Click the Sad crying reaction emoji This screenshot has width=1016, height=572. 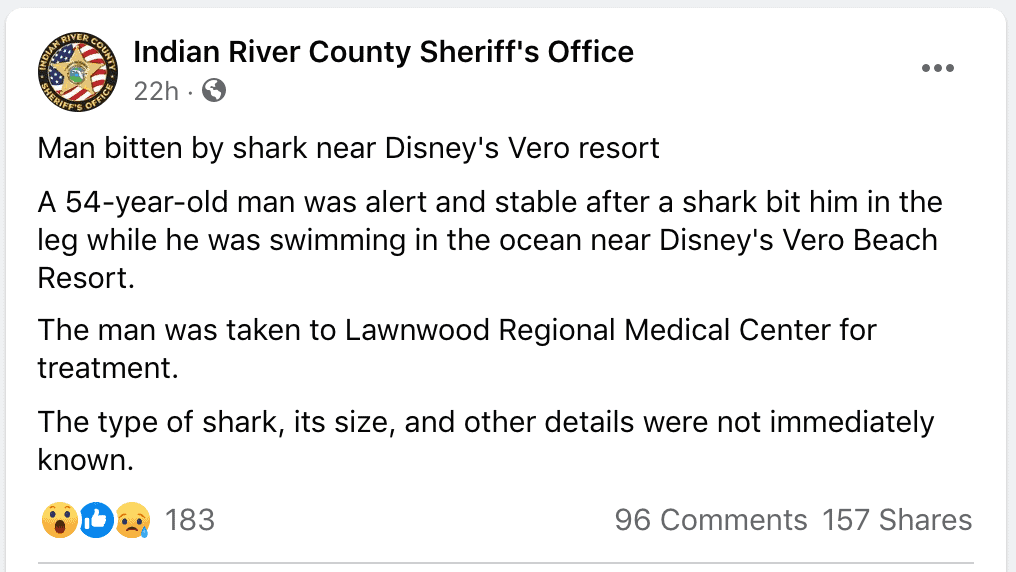coord(133,520)
